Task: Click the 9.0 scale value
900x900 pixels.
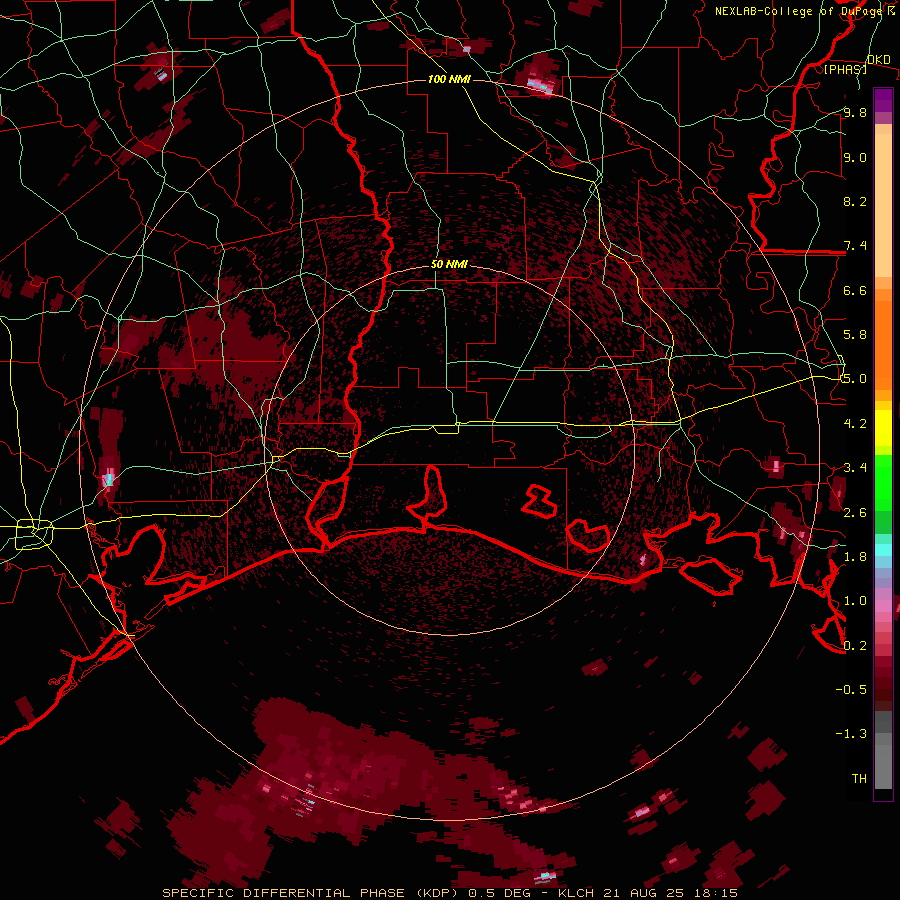Action: pyautogui.click(x=855, y=157)
